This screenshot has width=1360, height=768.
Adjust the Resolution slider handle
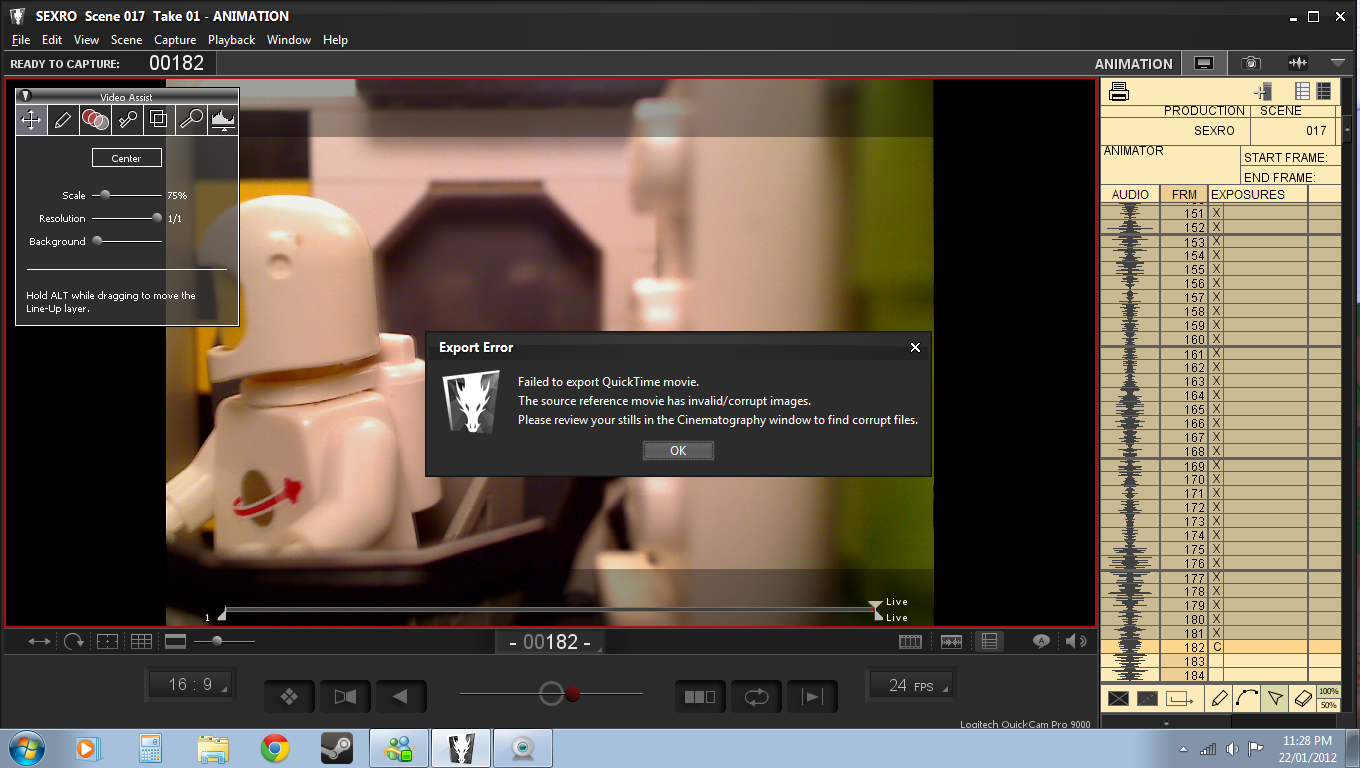point(157,218)
